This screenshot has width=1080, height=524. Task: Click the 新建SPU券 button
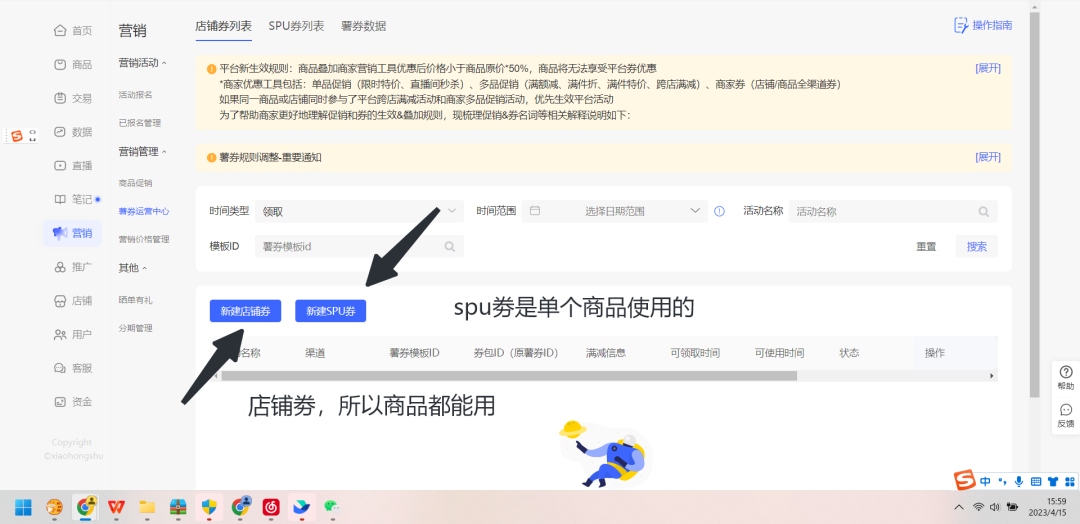[x=331, y=311]
